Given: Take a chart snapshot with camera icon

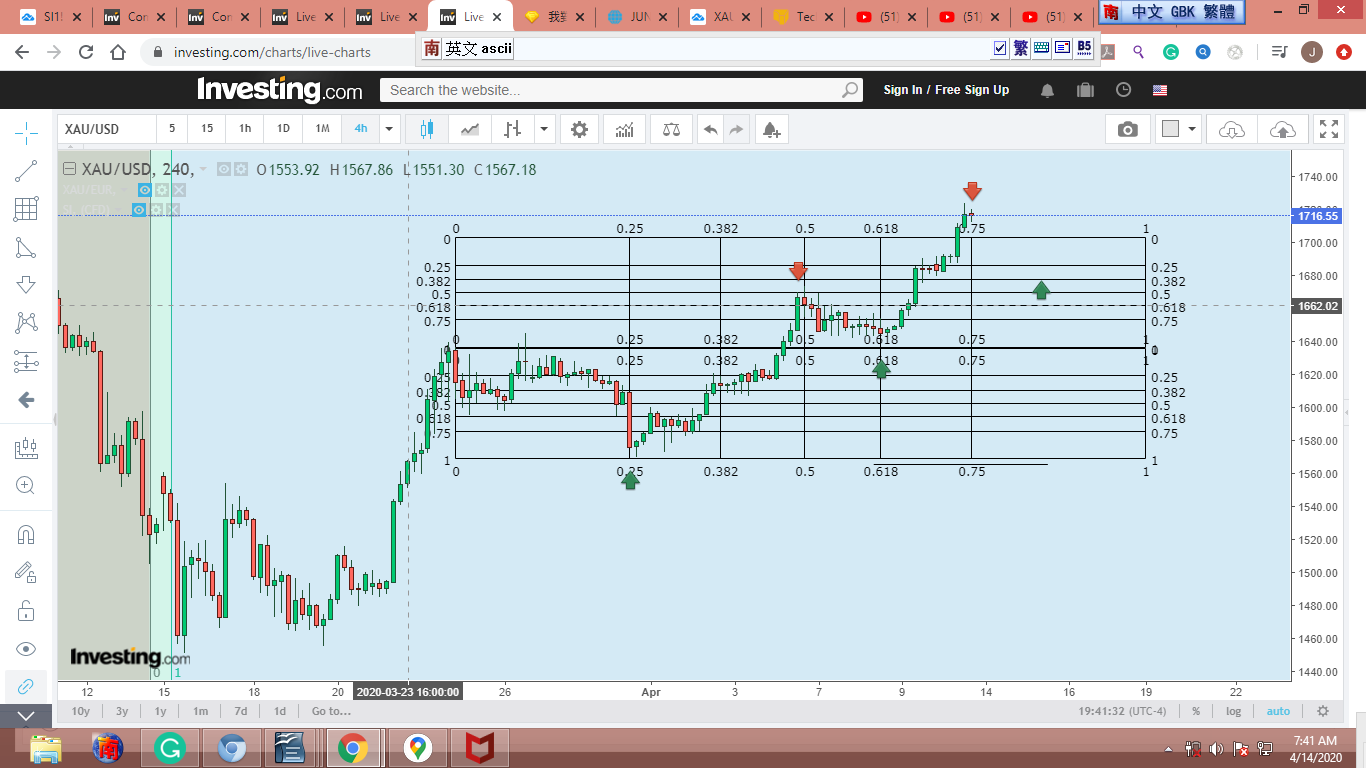Looking at the screenshot, I should [1127, 129].
